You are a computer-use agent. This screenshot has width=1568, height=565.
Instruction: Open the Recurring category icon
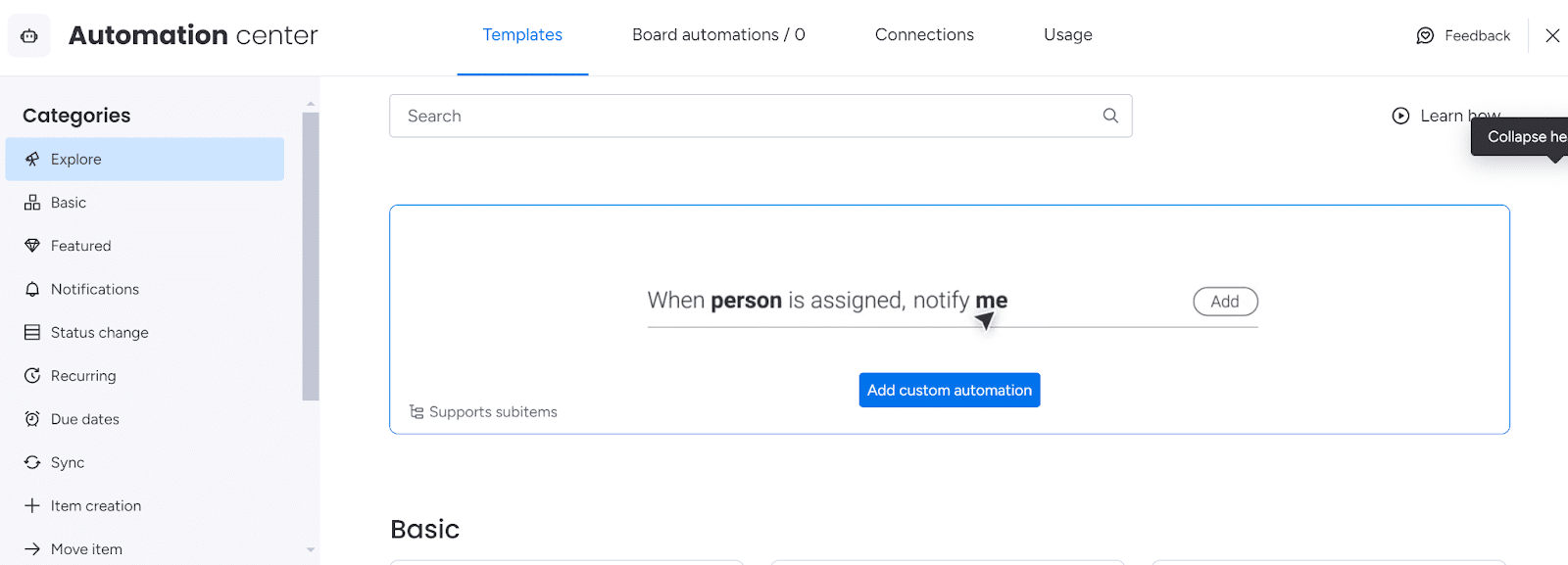[x=32, y=376]
